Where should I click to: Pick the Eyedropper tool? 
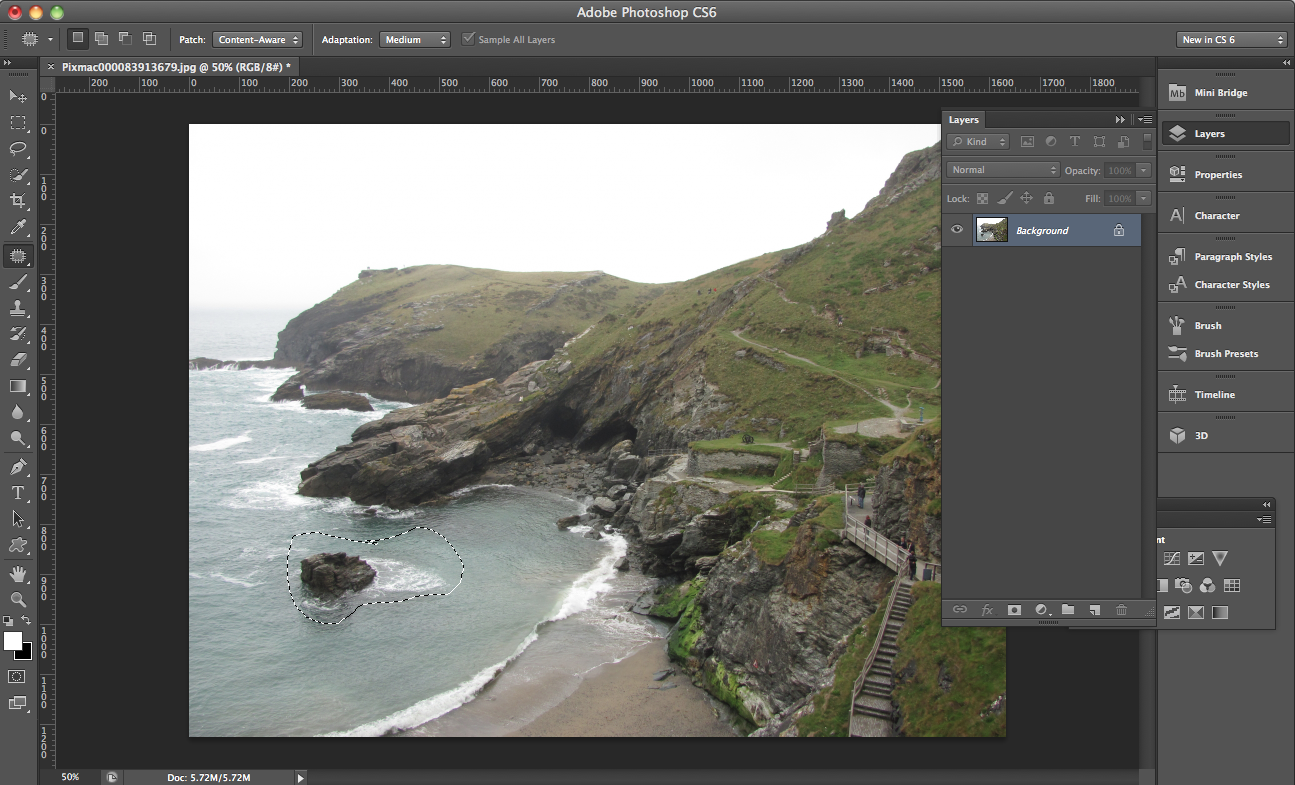(x=18, y=228)
